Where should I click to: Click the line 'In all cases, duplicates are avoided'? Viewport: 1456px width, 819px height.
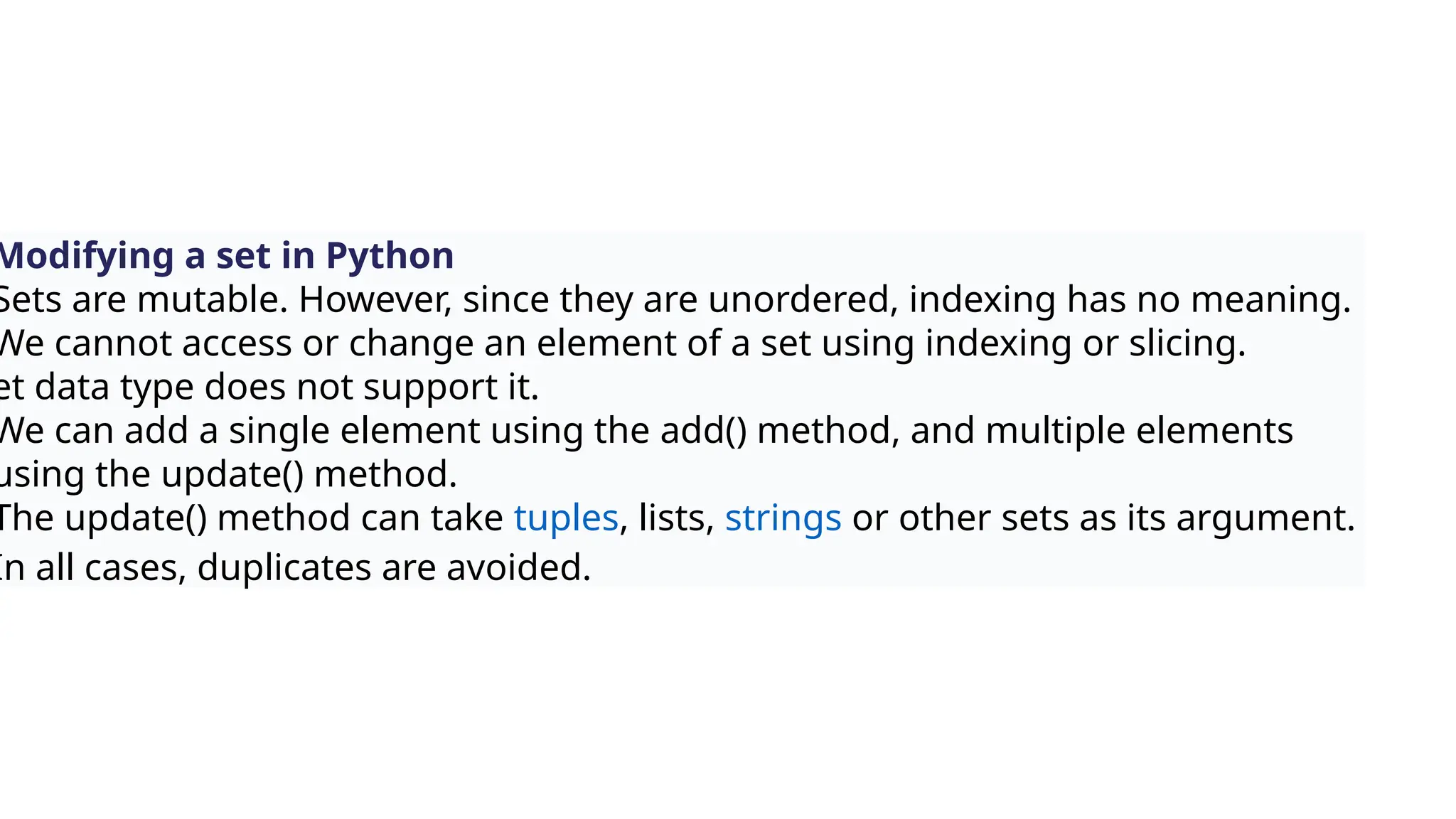click(x=294, y=568)
